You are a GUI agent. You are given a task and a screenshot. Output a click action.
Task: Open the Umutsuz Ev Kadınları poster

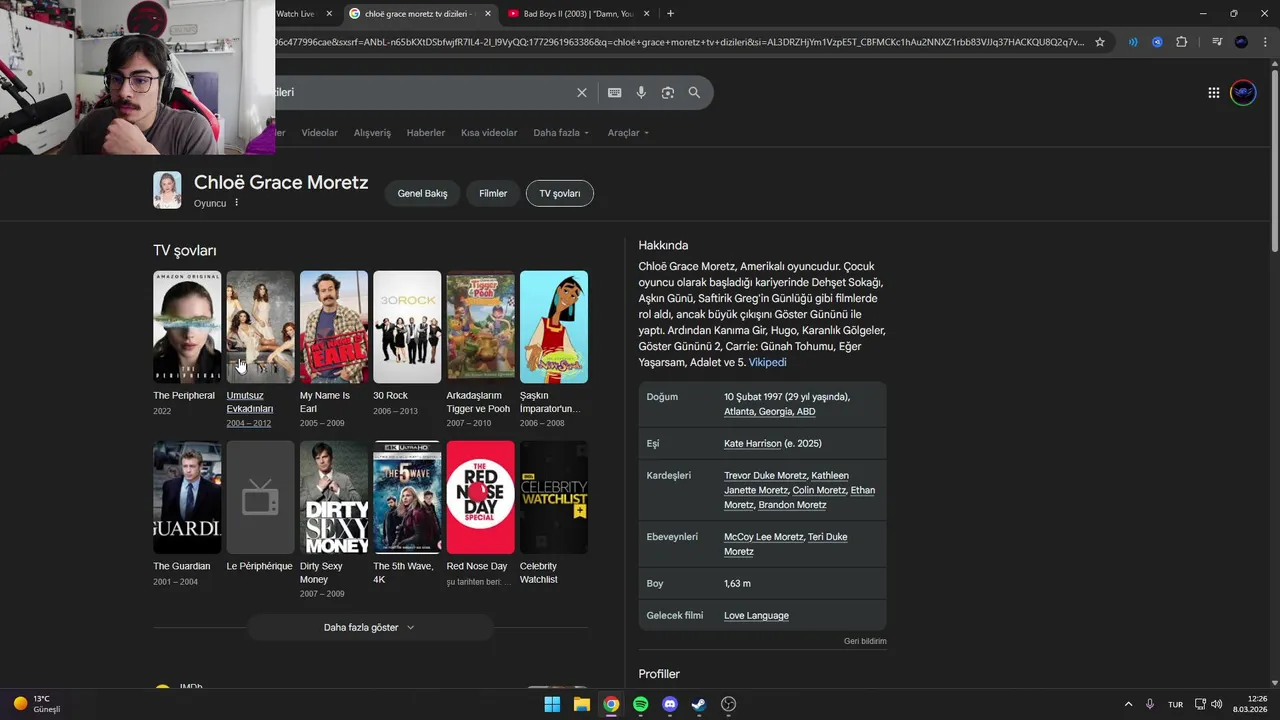pyautogui.click(x=260, y=327)
